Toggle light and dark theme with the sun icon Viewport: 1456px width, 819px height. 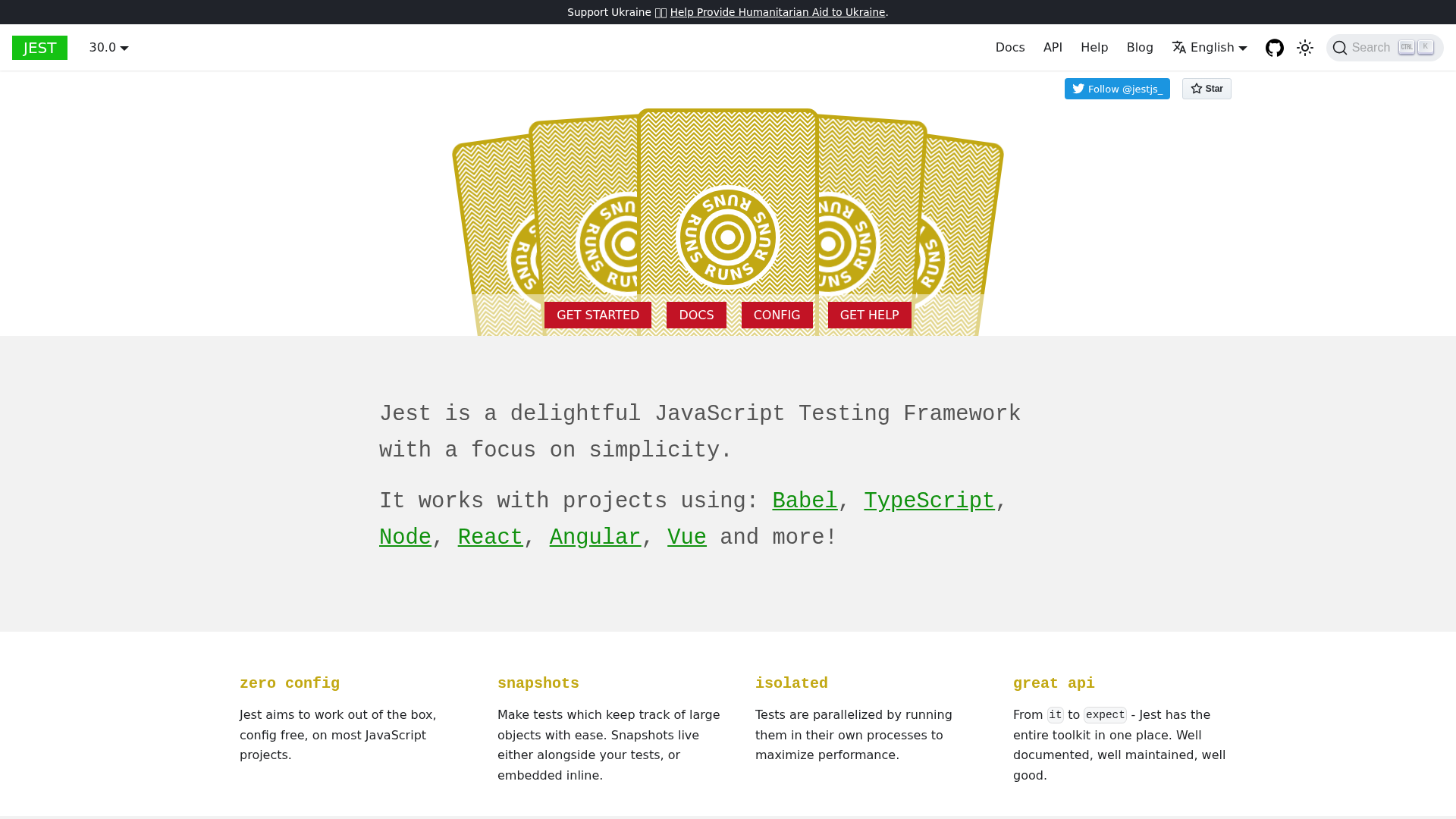[x=1305, y=47]
